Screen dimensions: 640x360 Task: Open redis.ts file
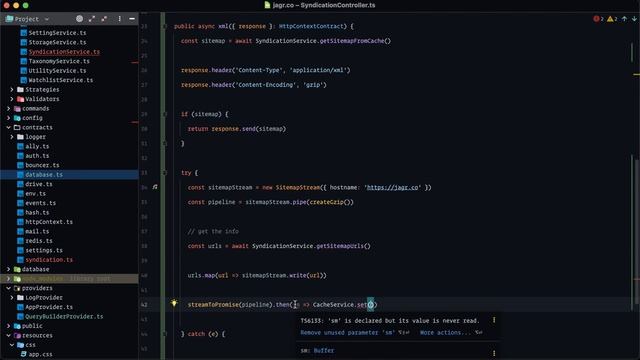(39, 241)
